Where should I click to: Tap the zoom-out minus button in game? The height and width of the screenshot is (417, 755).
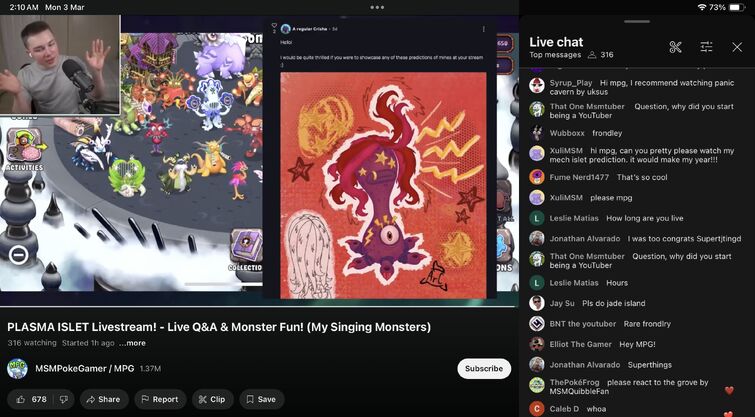pyautogui.click(x=18, y=254)
